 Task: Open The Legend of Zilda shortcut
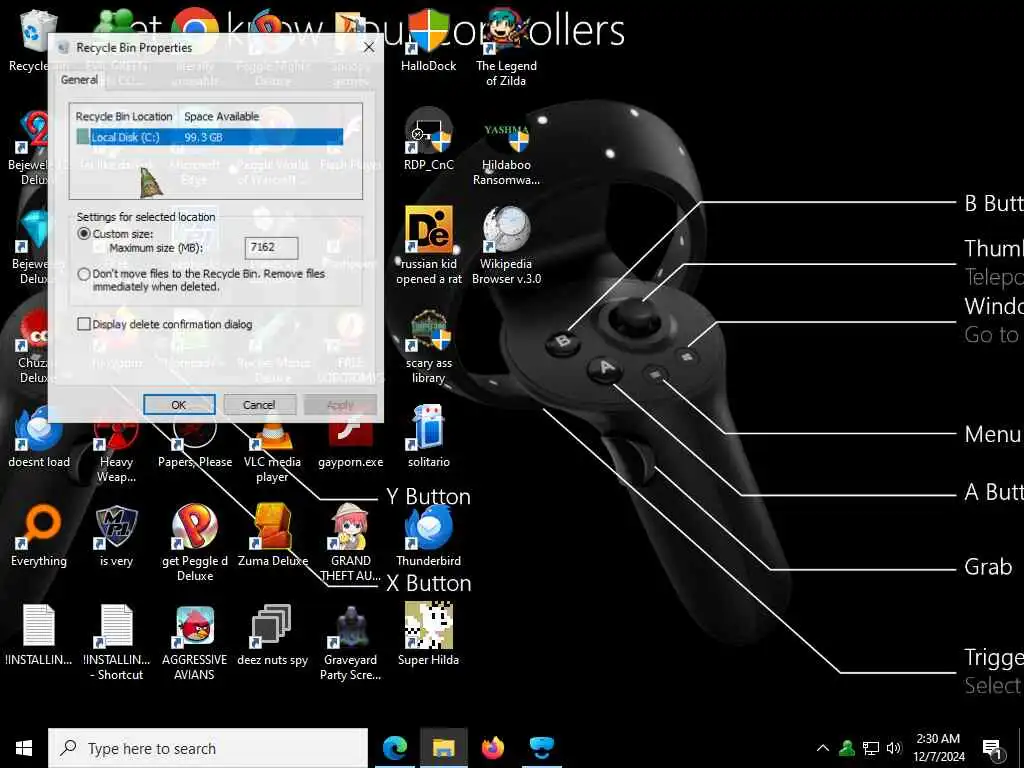coord(506,47)
